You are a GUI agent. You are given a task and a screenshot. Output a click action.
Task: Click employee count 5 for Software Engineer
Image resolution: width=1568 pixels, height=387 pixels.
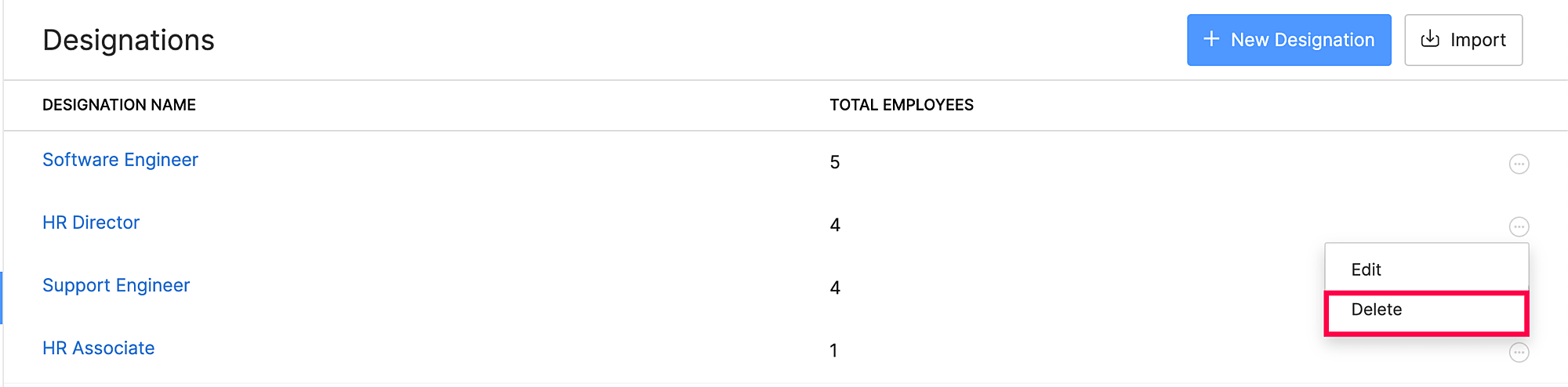click(835, 162)
